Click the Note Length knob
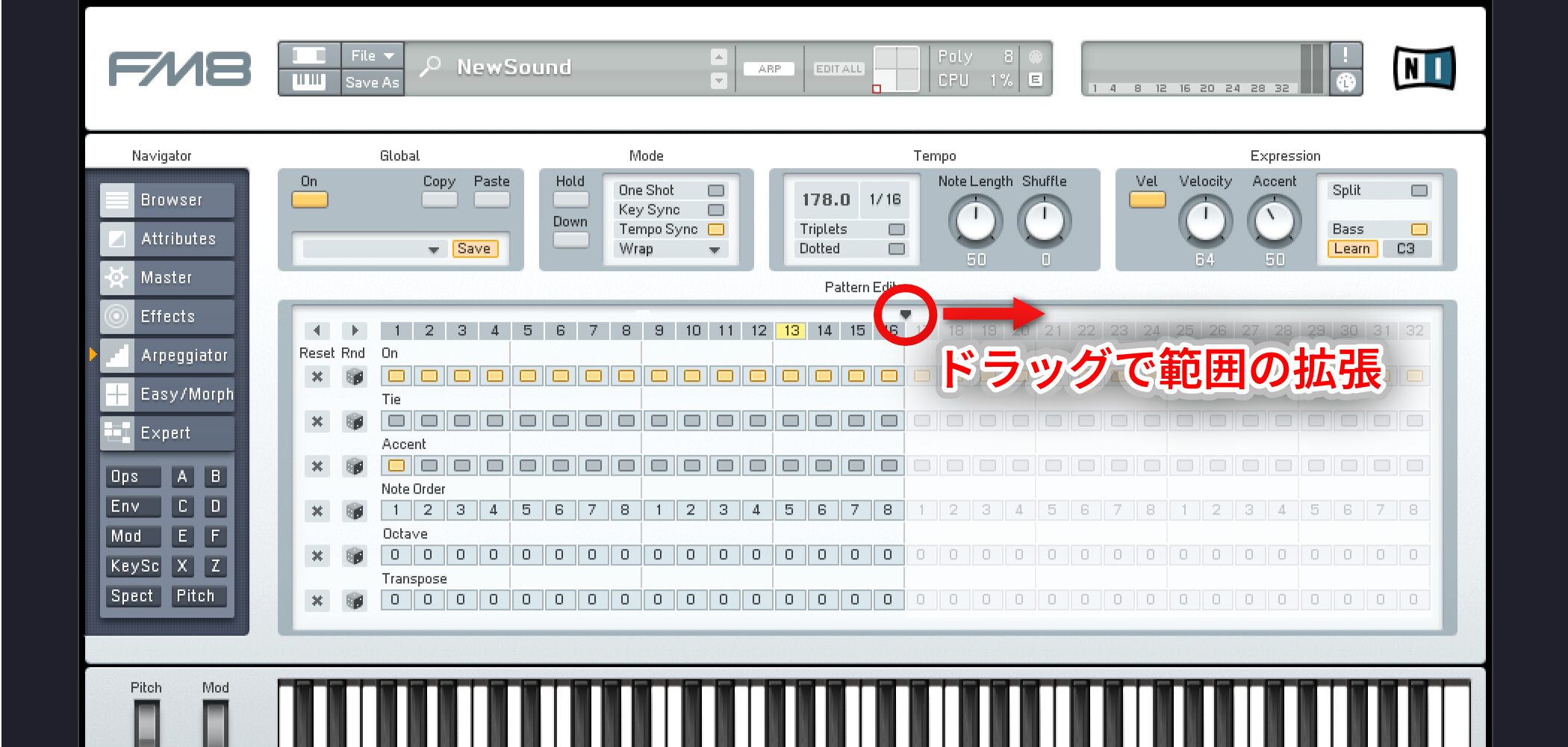The height and width of the screenshot is (747, 1568). pyautogui.click(x=975, y=221)
